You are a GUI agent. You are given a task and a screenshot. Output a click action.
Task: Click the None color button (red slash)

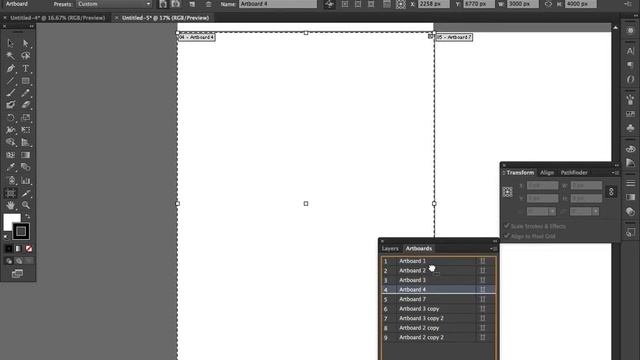[29, 249]
